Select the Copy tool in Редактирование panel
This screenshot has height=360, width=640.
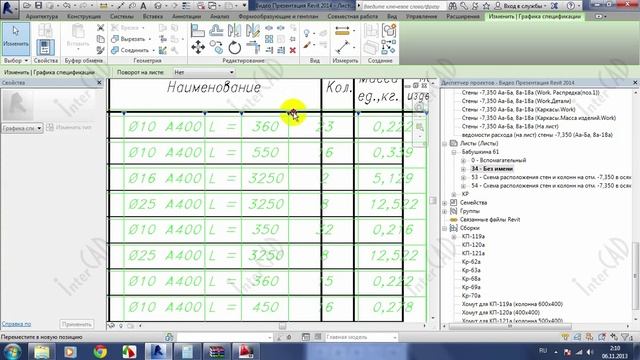coord(216,47)
